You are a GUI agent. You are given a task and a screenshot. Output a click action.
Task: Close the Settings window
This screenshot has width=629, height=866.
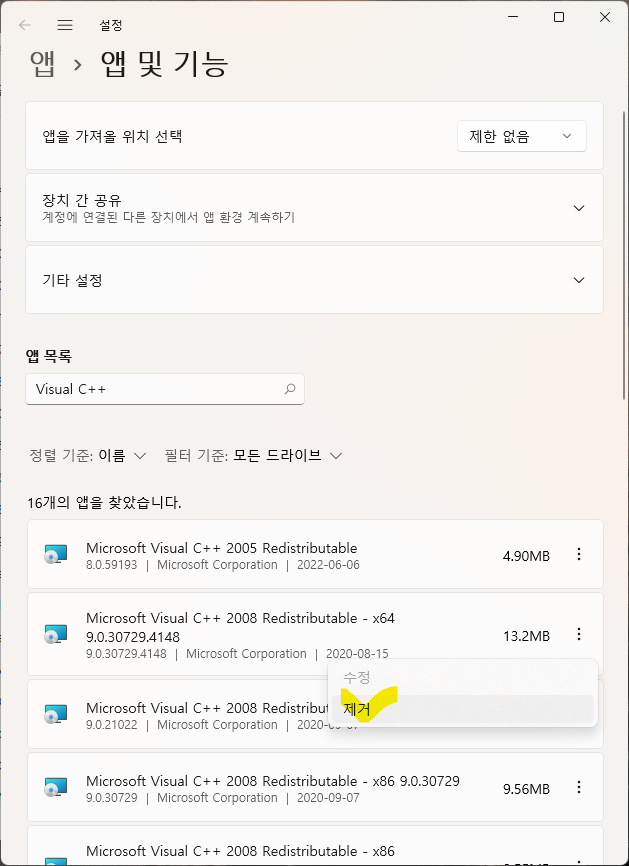coord(605,17)
